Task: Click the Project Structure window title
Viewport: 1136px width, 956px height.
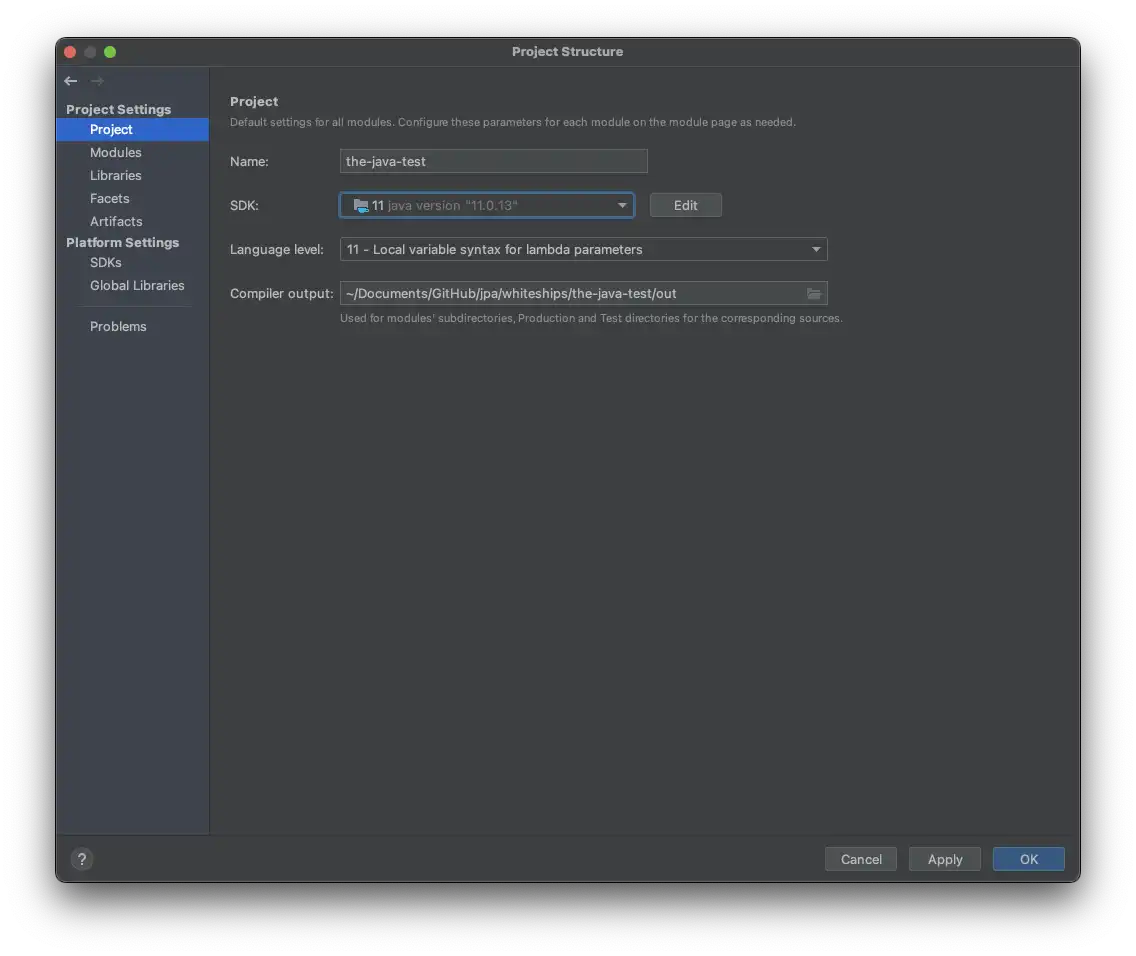Action: 567,51
